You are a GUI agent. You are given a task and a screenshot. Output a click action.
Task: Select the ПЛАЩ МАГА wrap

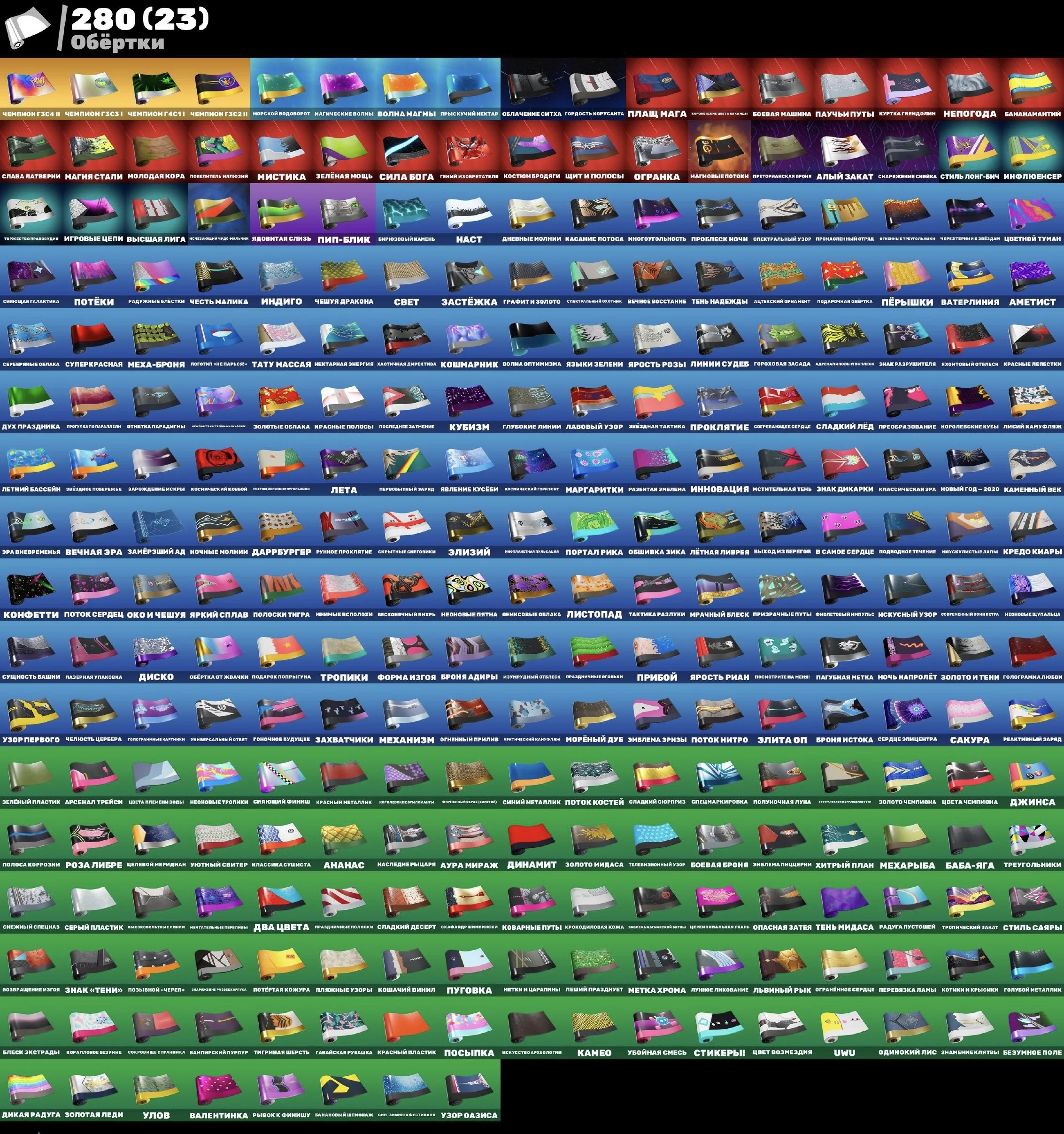tap(656, 87)
